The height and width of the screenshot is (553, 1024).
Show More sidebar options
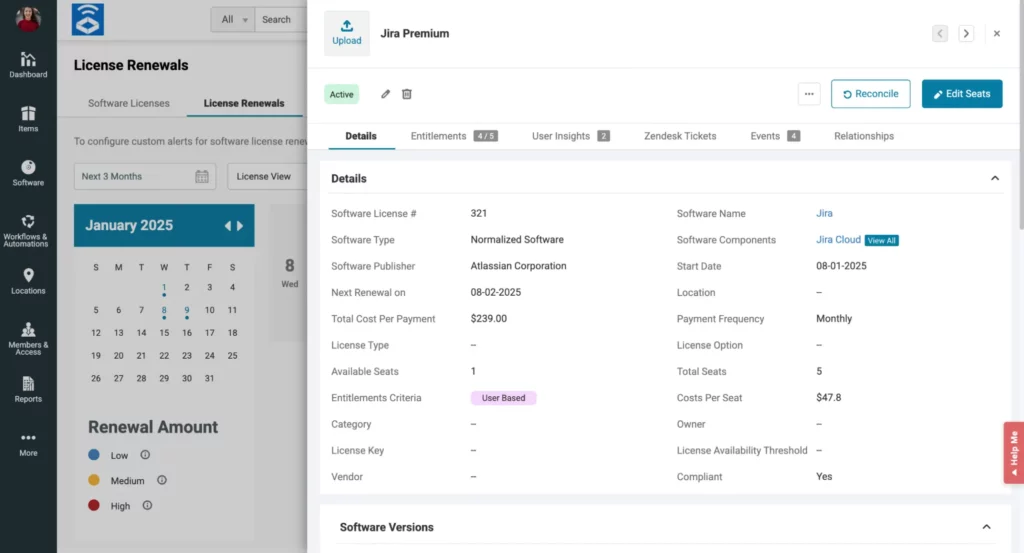[x=28, y=444]
